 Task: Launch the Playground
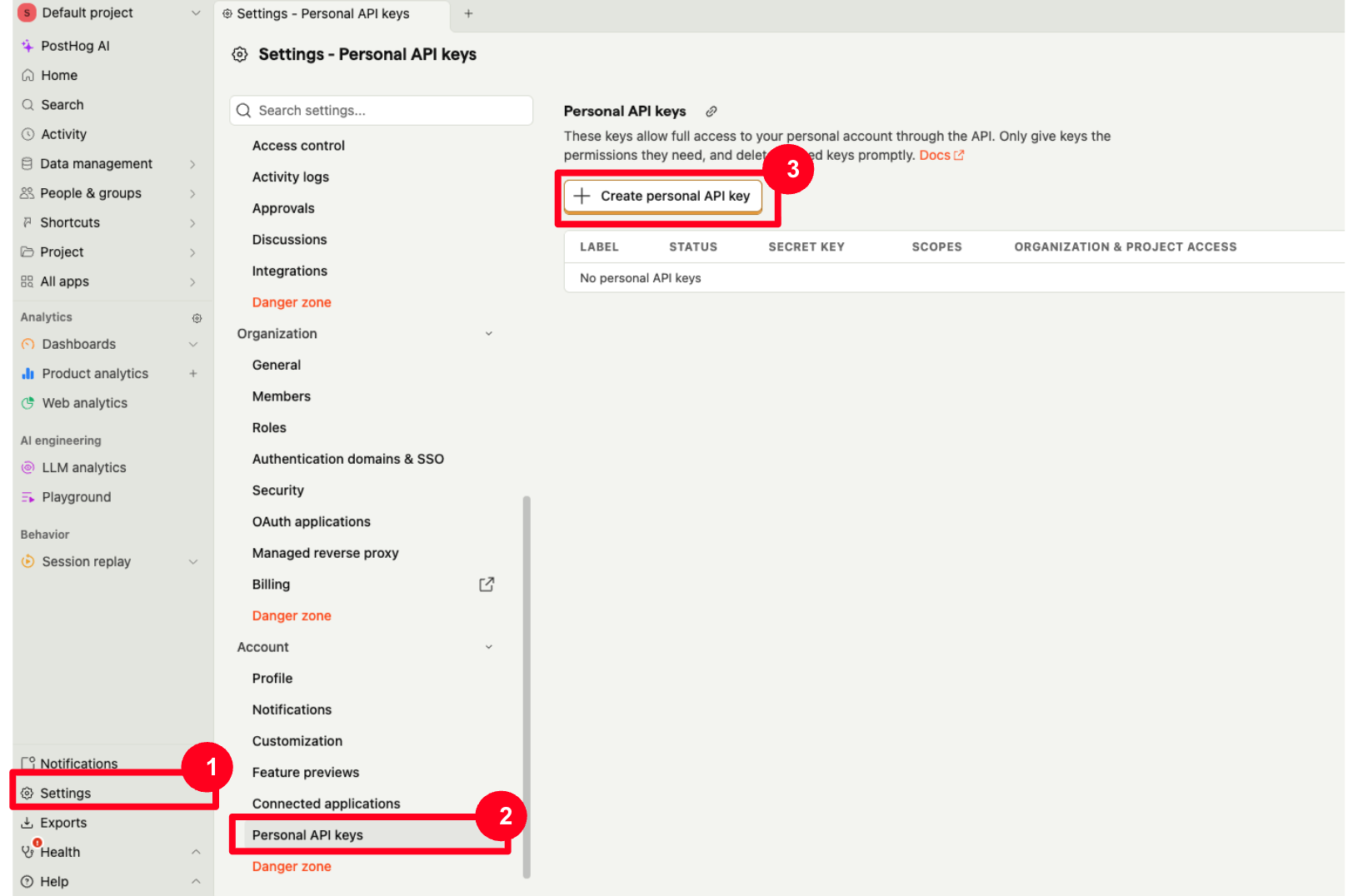(76, 496)
